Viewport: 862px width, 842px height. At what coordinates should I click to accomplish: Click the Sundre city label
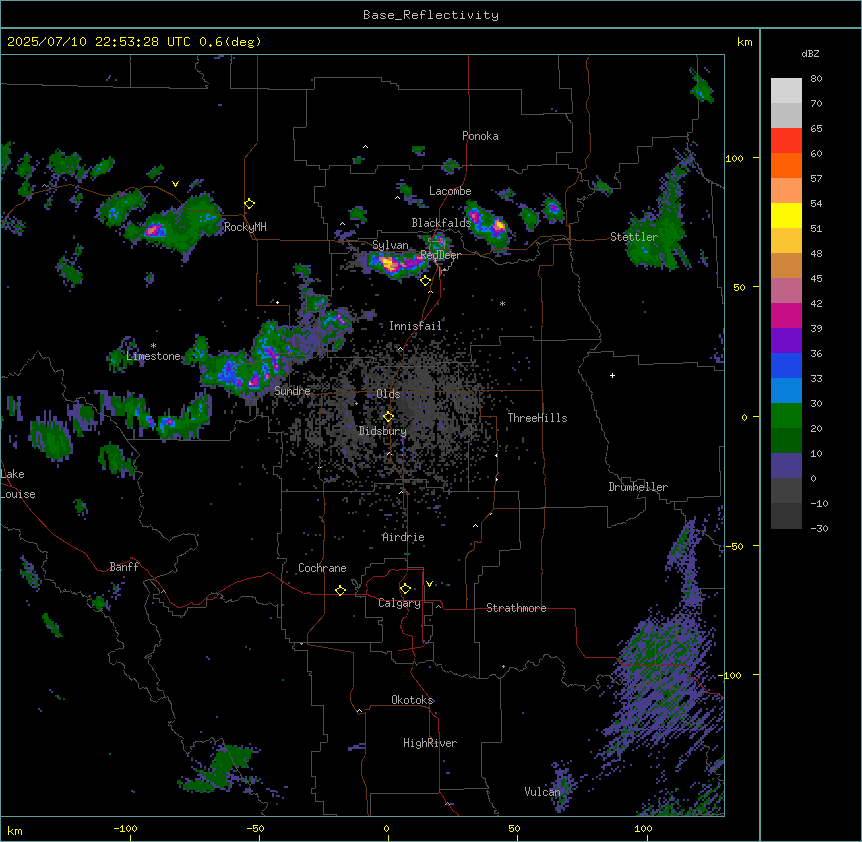click(292, 391)
